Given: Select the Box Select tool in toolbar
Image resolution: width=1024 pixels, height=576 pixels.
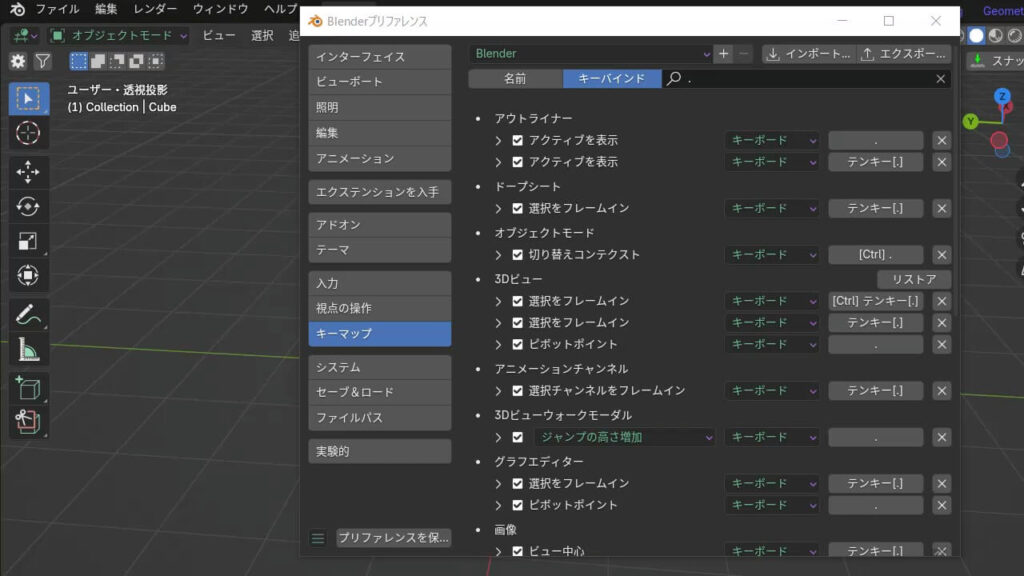Looking at the screenshot, I should pos(28,99).
